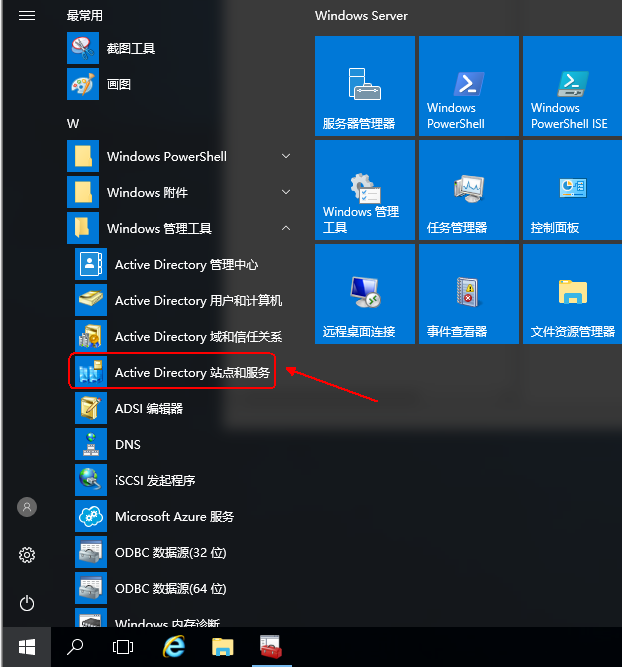The height and width of the screenshot is (667, 622).
Task: Click the user account button
Action: (x=27, y=507)
